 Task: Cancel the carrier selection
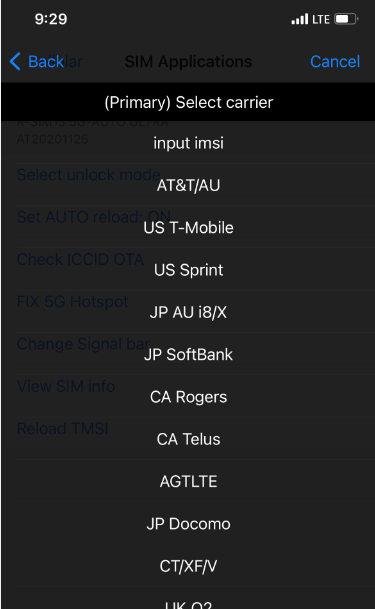[335, 61]
